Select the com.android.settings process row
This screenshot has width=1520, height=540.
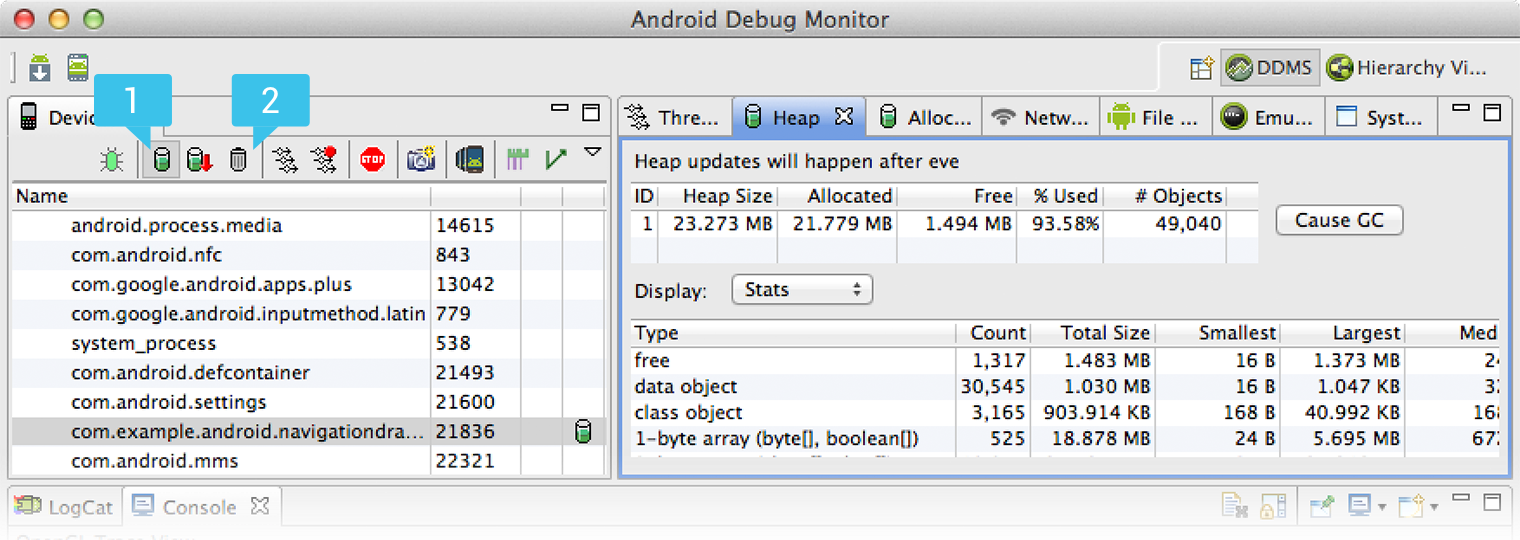coord(169,402)
